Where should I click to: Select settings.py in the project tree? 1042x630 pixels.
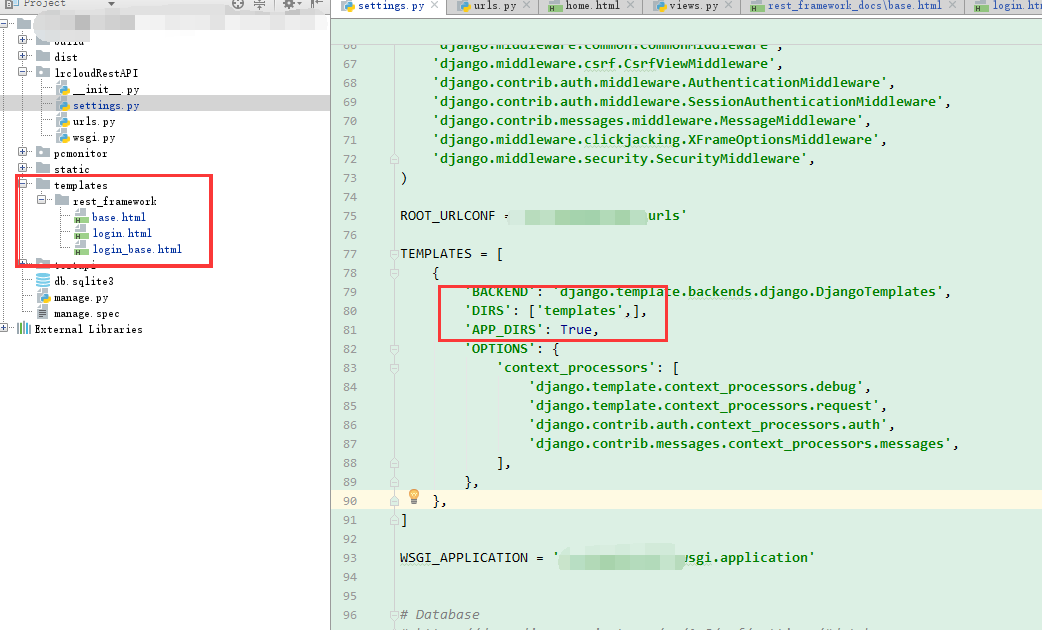point(106,106)
